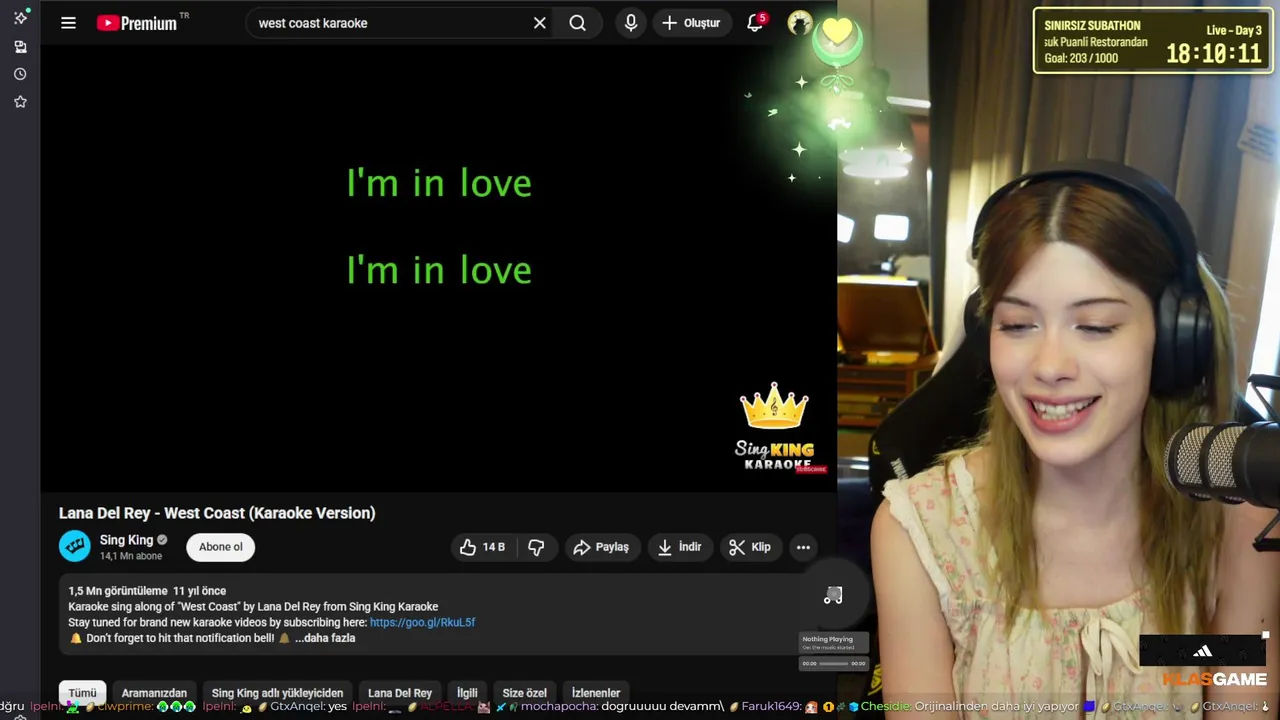Screen dimensions: 1280x720
Task: Select the Tümü filter chip
Action: (x=82, y=693)
